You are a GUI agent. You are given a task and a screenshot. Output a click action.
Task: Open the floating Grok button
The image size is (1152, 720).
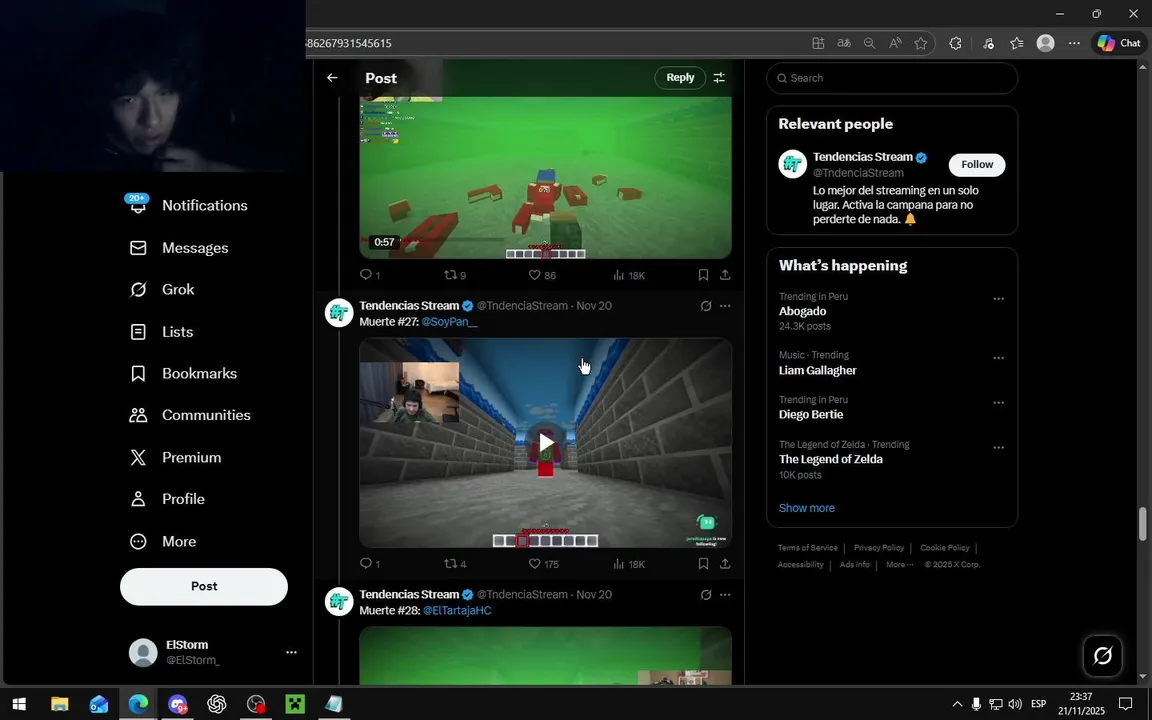(1102, 655)
